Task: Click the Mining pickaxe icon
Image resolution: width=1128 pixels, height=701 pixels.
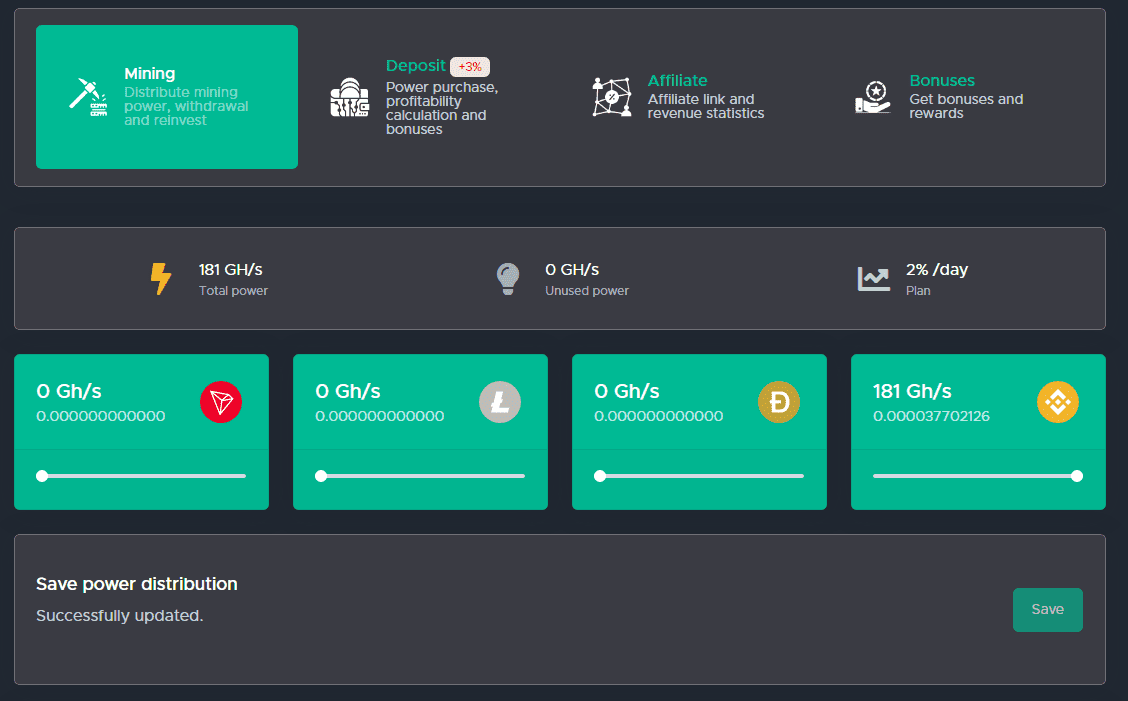Action: [88, 97]
